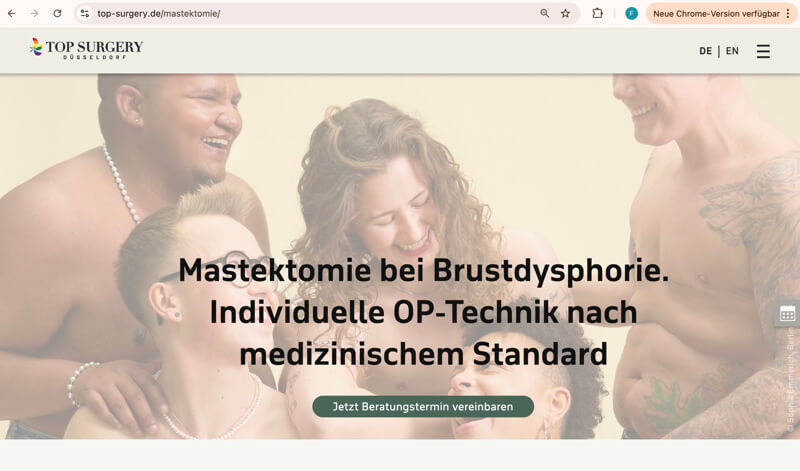The image size is (800, 471).
Task: Open the hamburger navigation menu
Action: point(763,51)
